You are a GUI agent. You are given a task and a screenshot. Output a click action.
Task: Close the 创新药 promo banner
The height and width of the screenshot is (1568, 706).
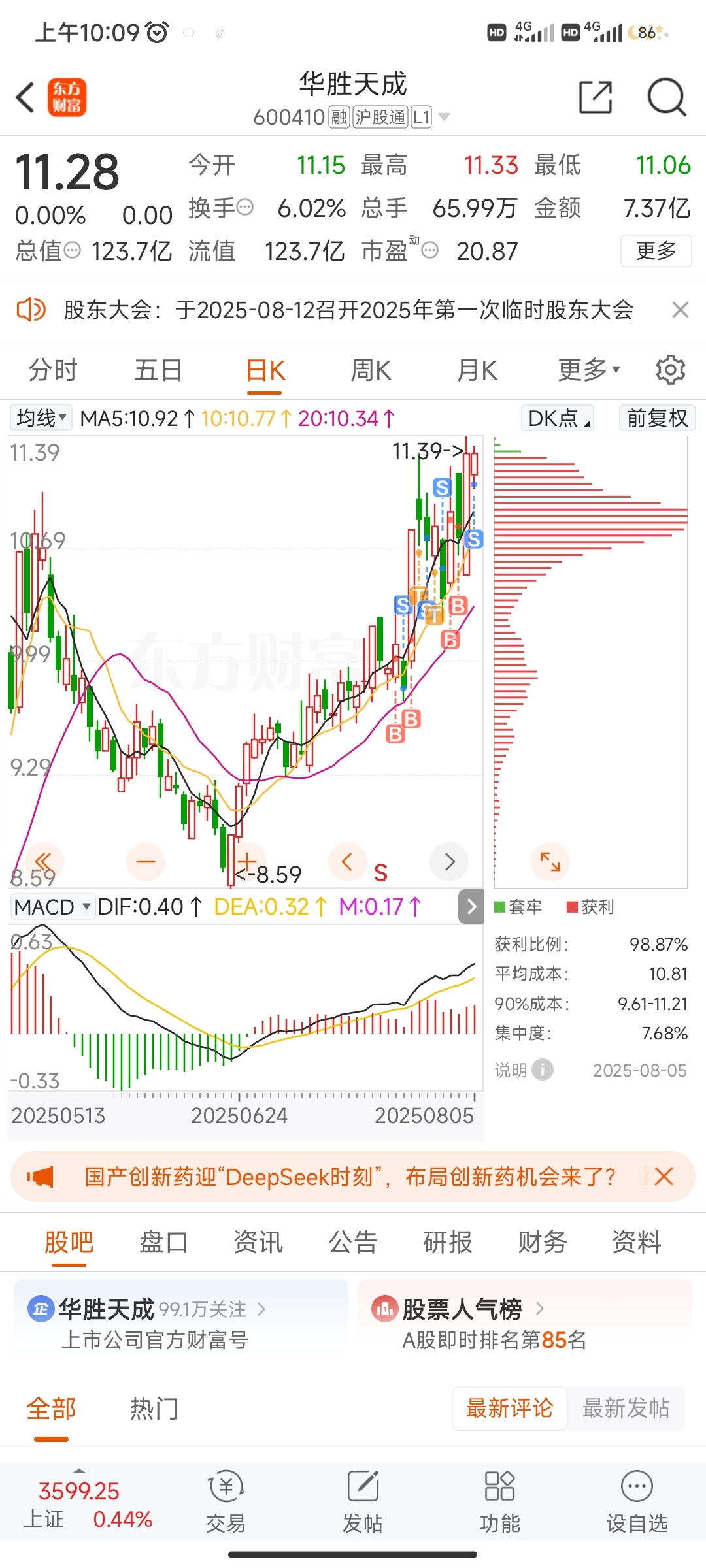click(664, 1177)
